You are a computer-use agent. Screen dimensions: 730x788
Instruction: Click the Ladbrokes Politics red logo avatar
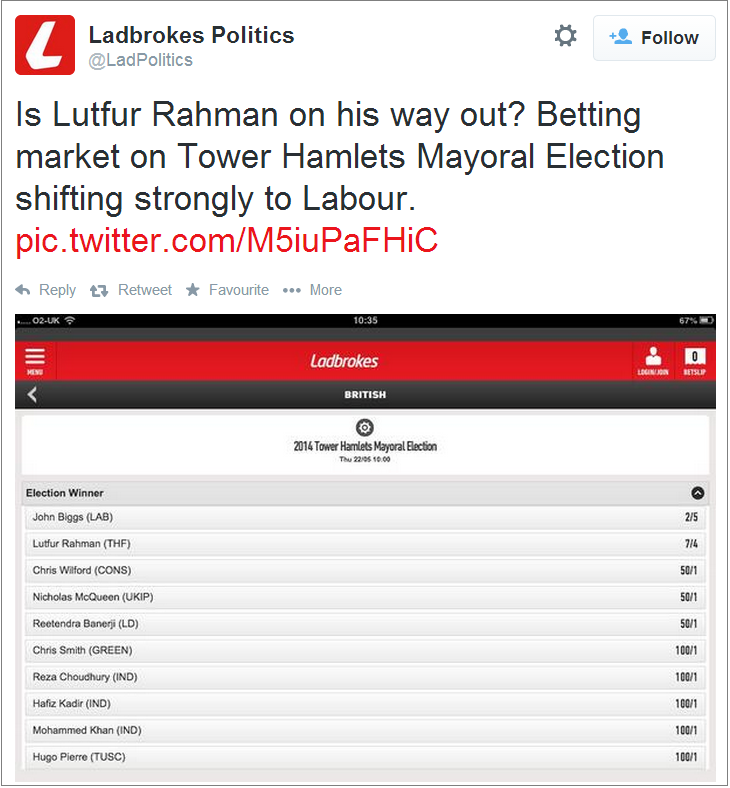tap(45, 45)
